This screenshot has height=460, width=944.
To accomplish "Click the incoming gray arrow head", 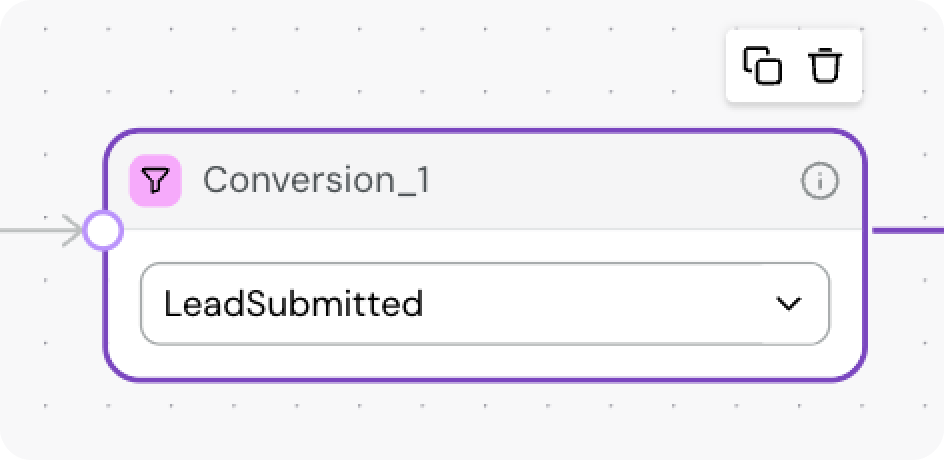I will pos(74,231).
